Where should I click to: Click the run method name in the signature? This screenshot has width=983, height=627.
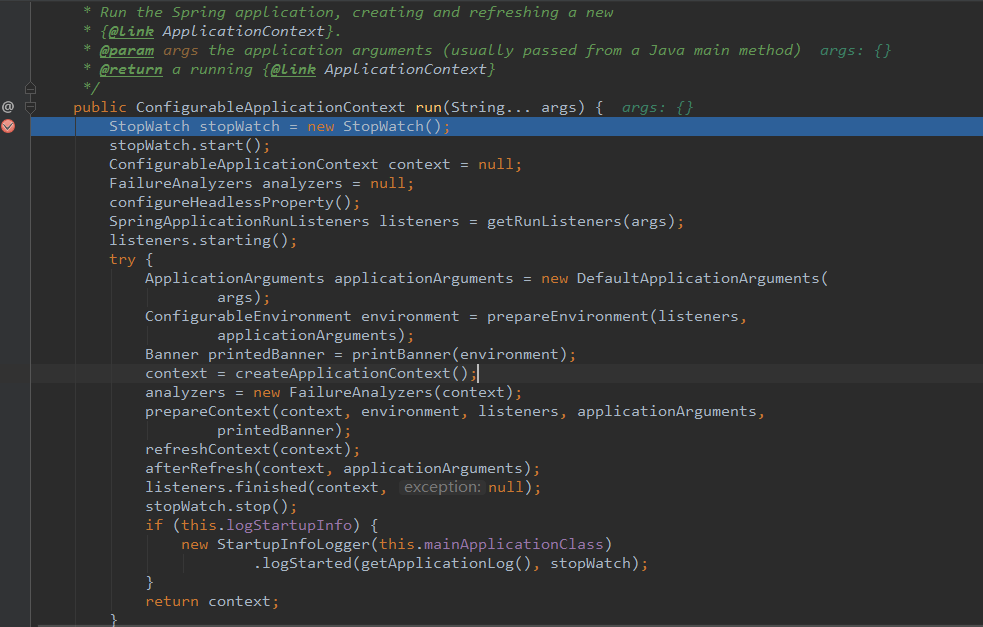[429, 107]
